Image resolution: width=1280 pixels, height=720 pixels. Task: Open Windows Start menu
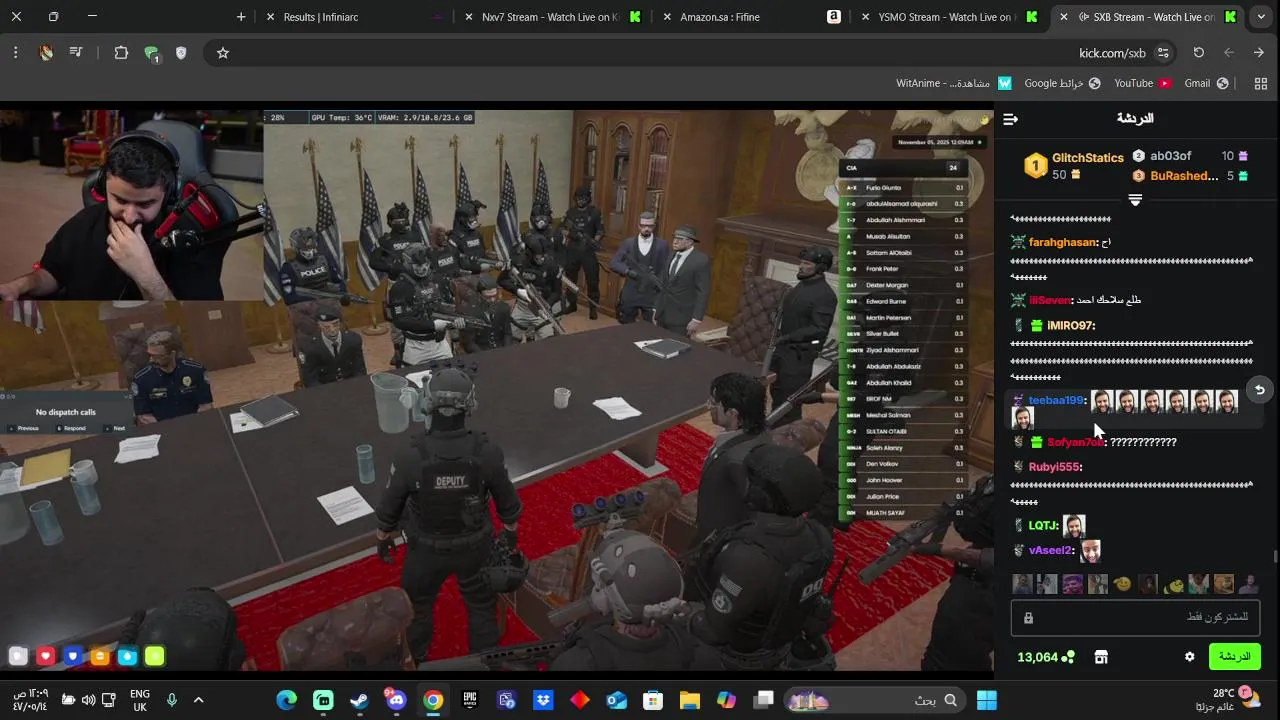tap(987, 700)
